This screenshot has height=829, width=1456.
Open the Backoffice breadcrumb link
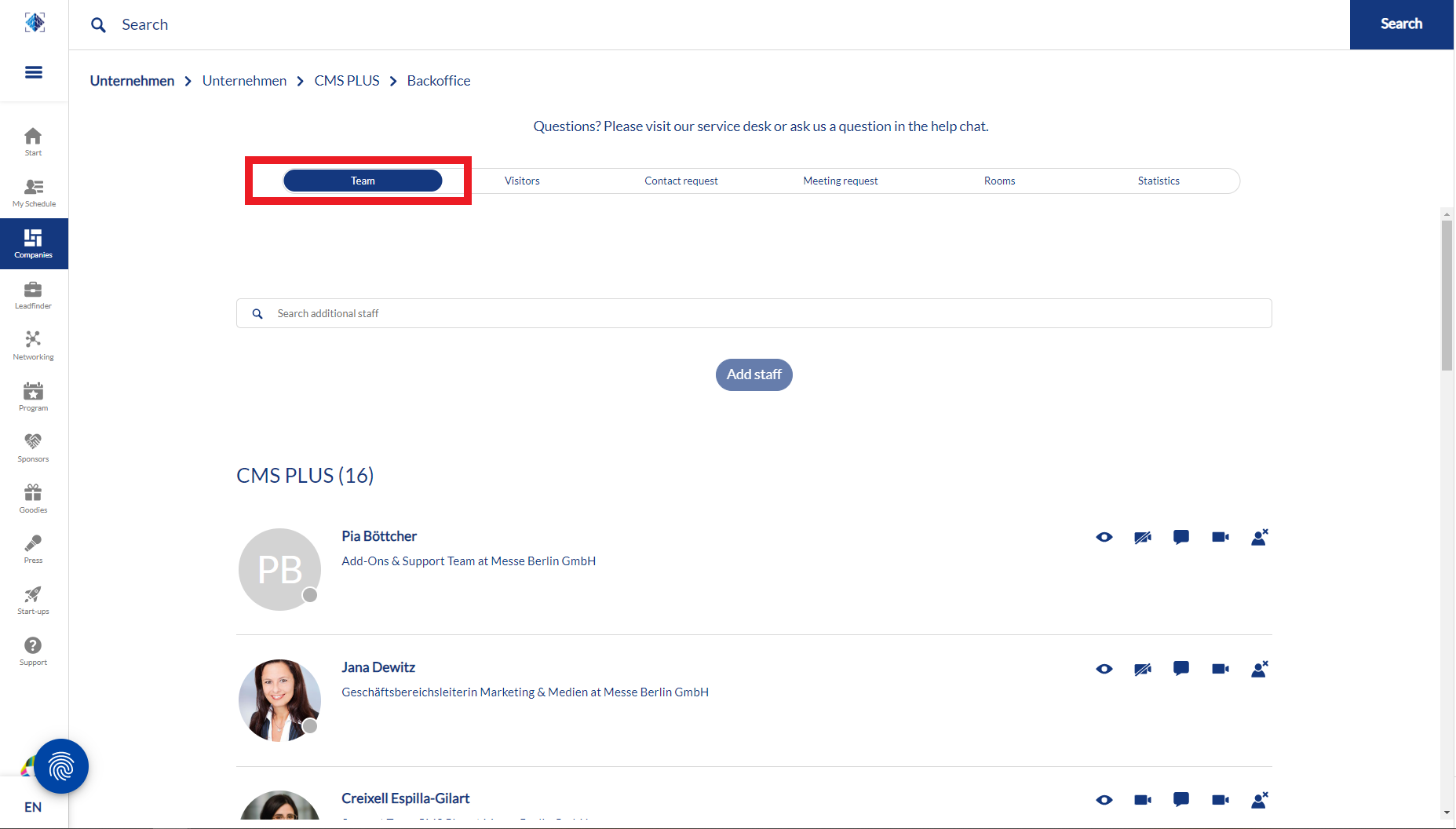tap(439, 81)
